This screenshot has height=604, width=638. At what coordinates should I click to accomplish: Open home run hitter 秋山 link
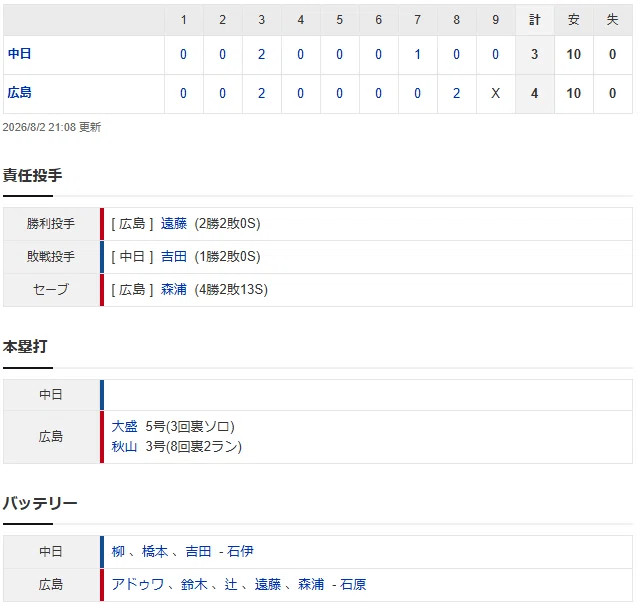125,447
